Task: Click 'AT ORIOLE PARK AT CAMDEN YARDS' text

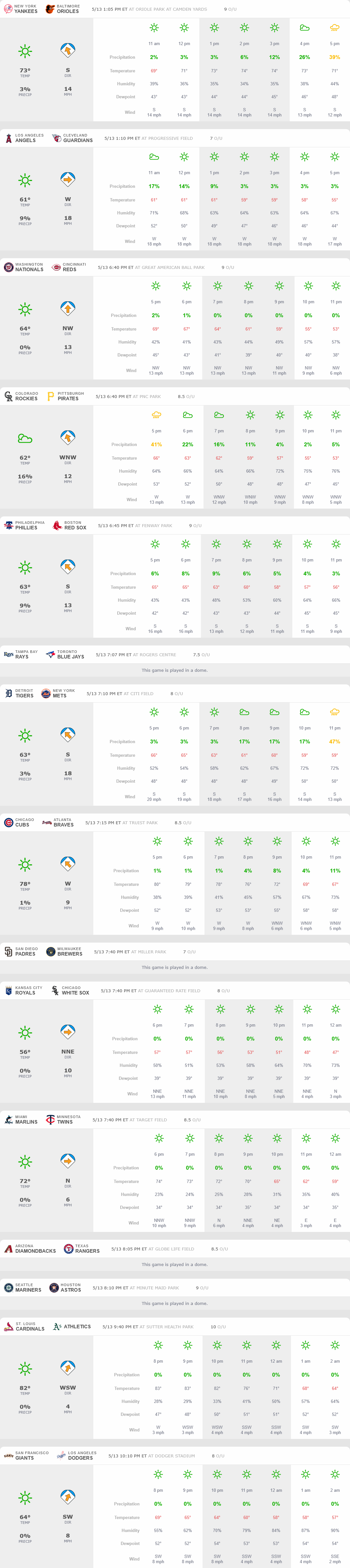Action: click(168, 10)
